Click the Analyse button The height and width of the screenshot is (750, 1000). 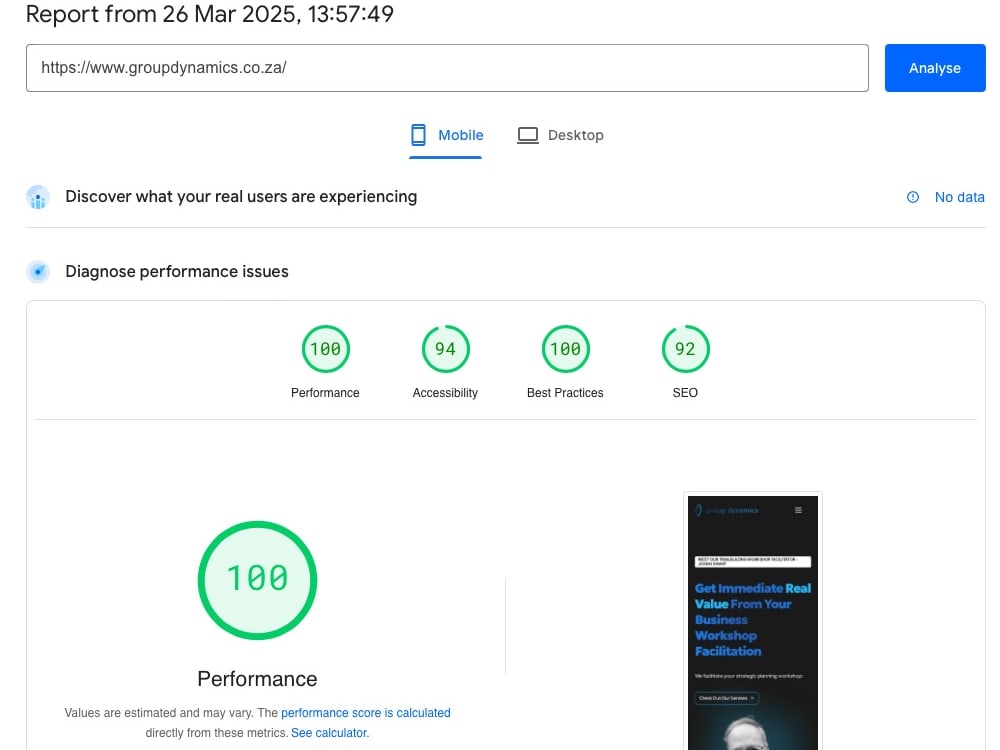pyautogui.click(x=934, y=68)
